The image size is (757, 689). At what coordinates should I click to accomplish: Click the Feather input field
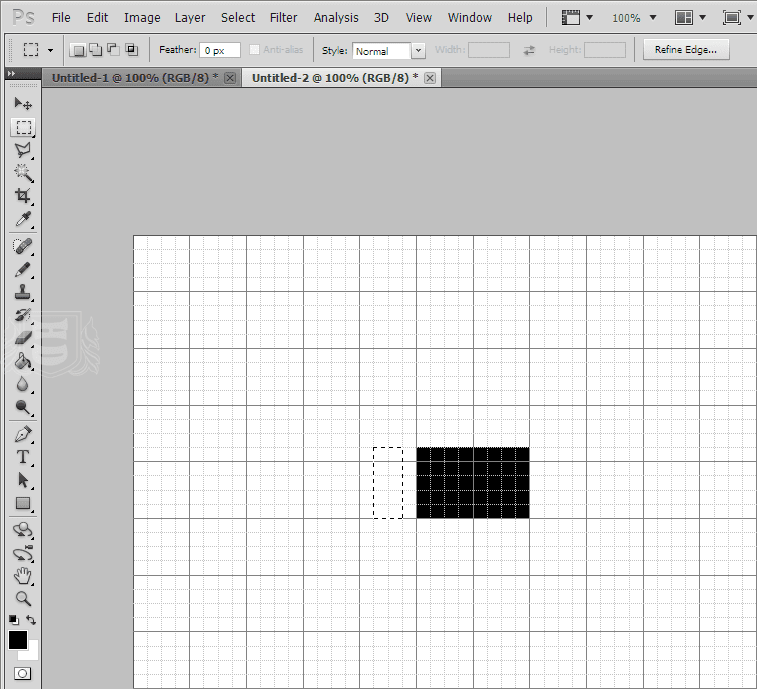click(220, 50)
